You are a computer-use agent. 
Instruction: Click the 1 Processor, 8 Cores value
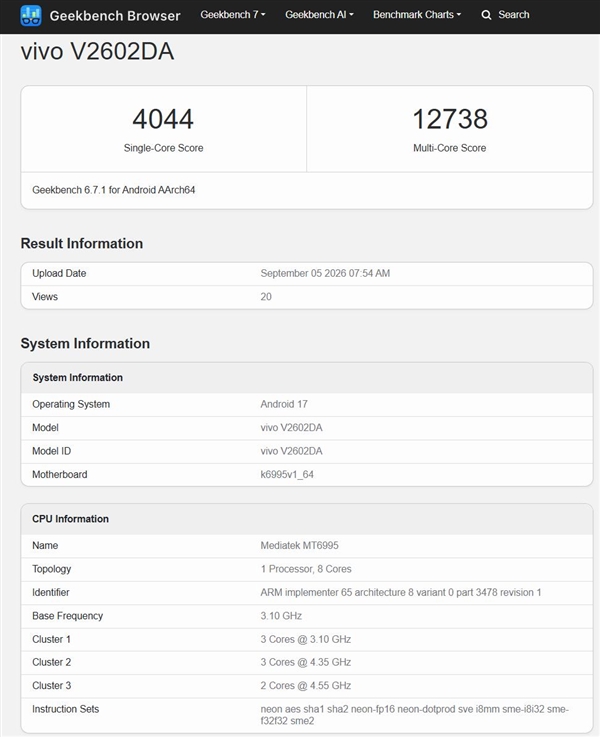click(x=306, y=569)
